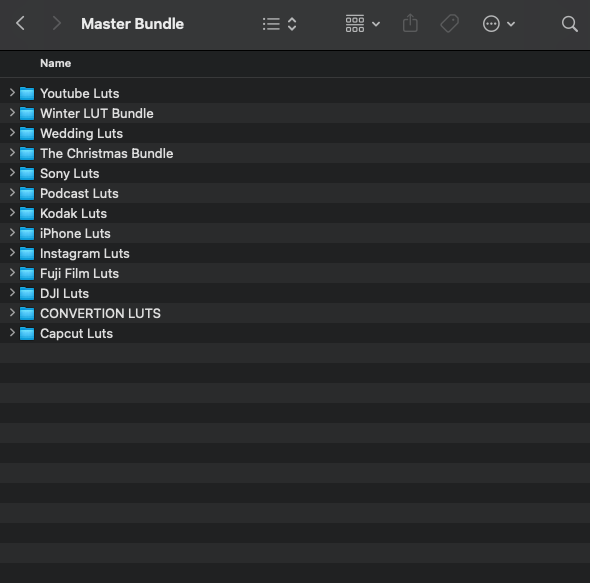Select the Capcut Luts folder icon
This screenshot has width=590, height=583.
pos(27,333)
